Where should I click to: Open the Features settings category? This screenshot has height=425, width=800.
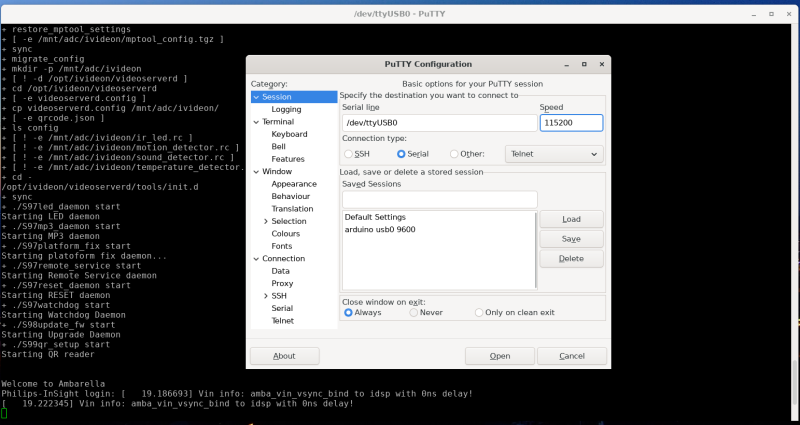pos(288,159)
